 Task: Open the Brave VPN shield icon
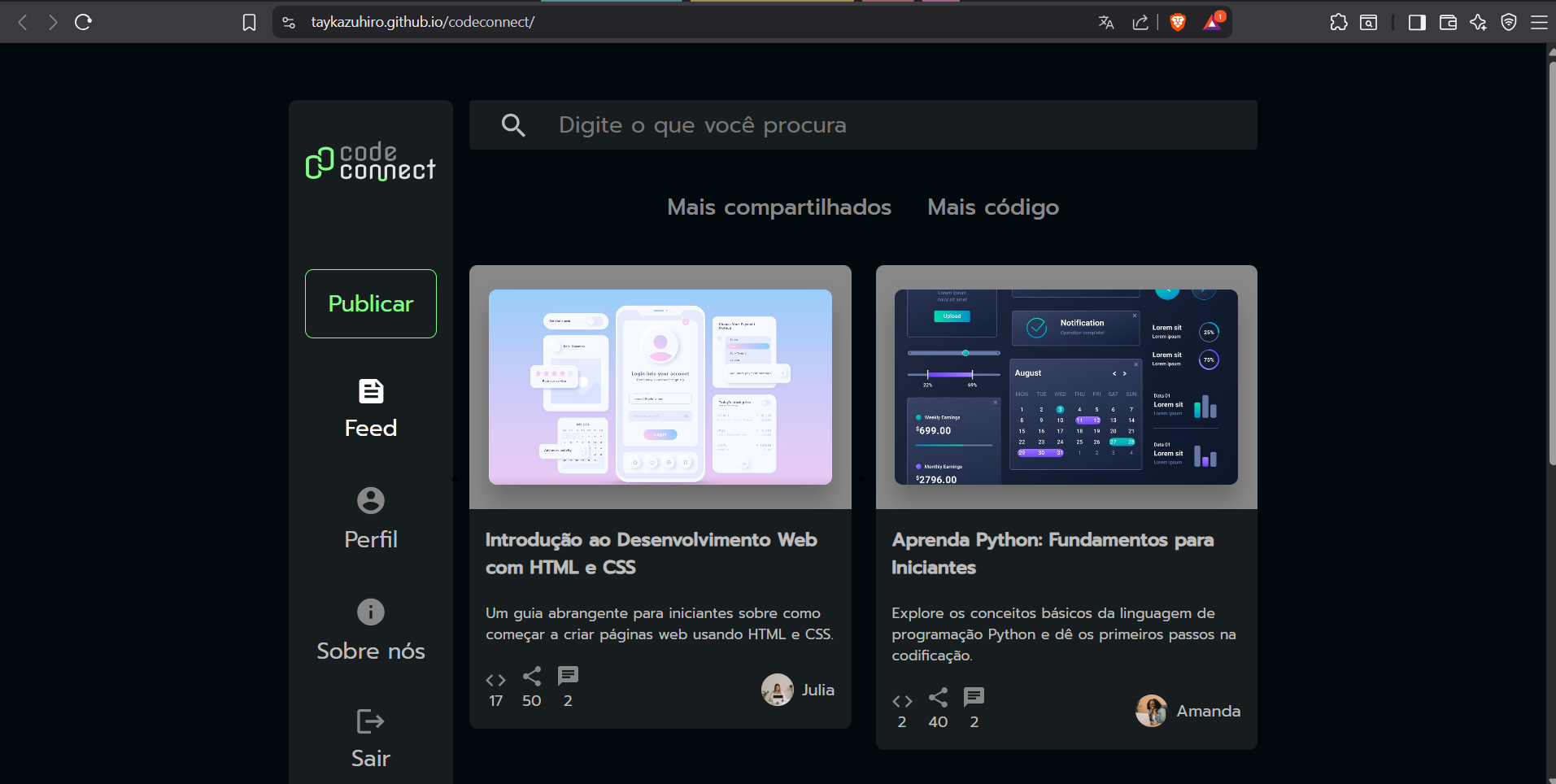pos(1509,22)
